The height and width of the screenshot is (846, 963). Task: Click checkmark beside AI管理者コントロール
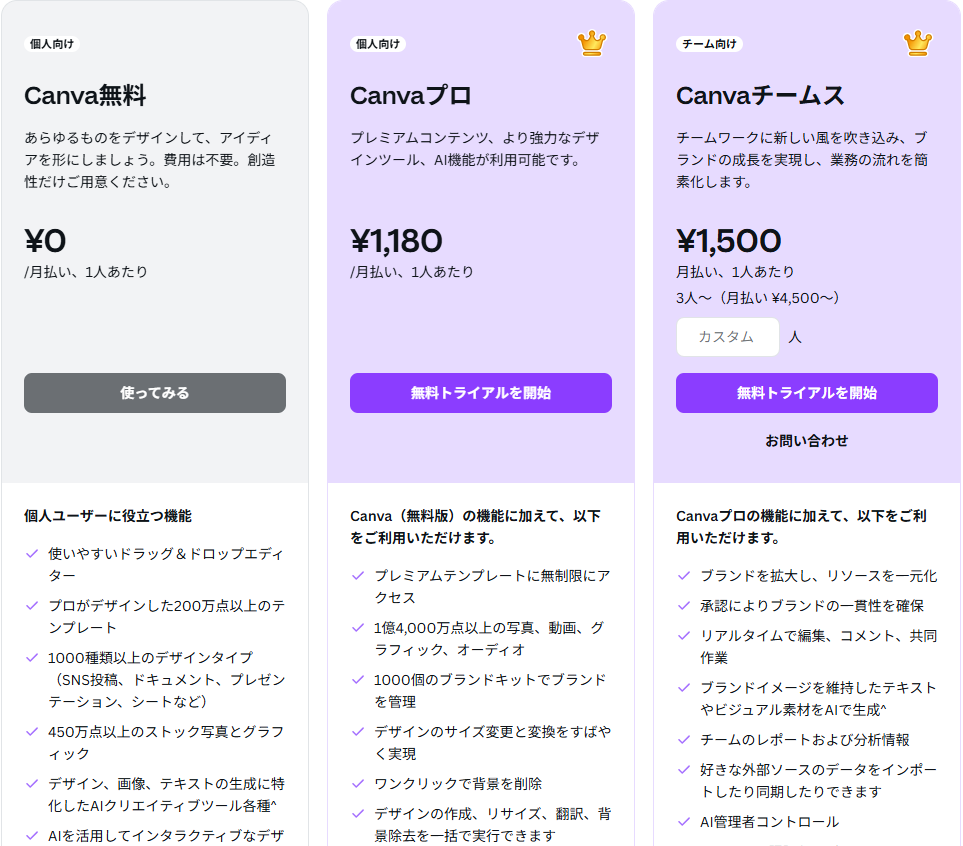[x=684, y=821]
